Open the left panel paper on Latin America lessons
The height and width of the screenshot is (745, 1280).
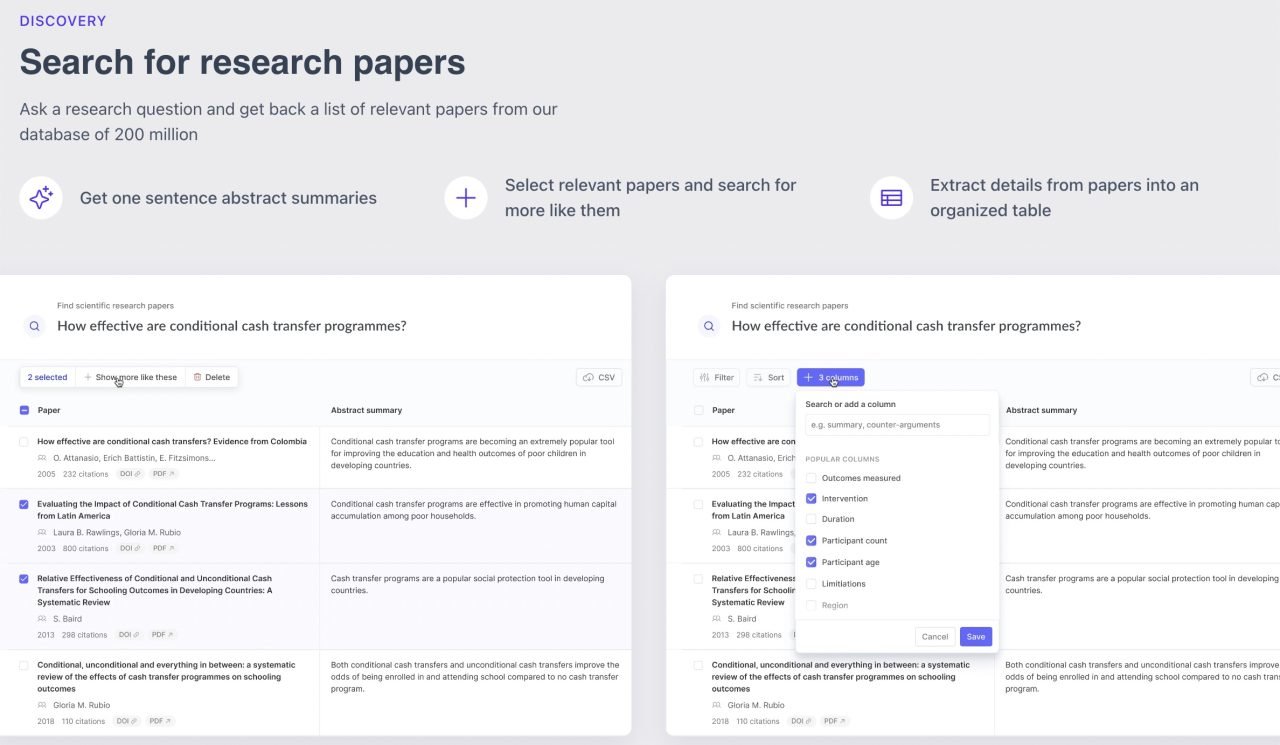(172, 510)
